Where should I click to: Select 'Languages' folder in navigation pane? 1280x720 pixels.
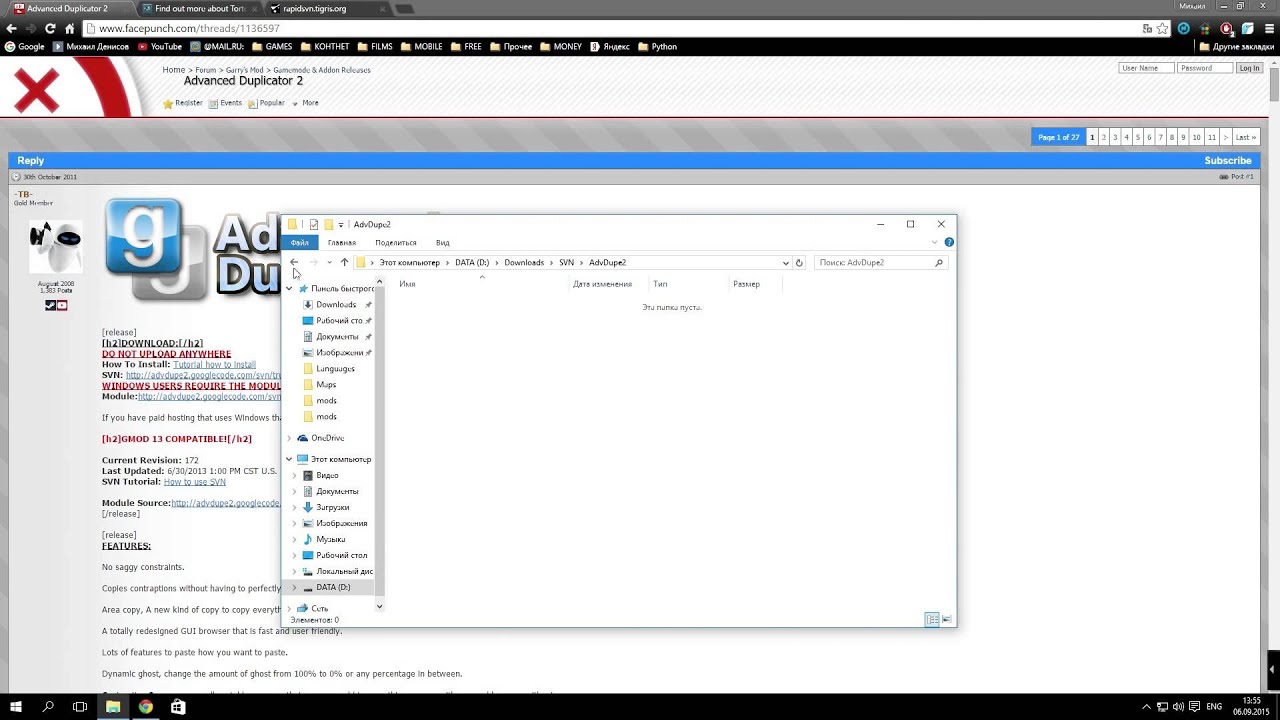click(335, 368)
